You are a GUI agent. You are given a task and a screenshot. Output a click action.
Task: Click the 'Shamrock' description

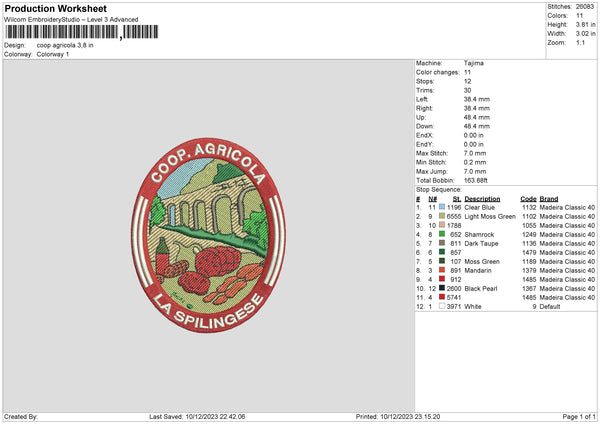coord(479,235)
